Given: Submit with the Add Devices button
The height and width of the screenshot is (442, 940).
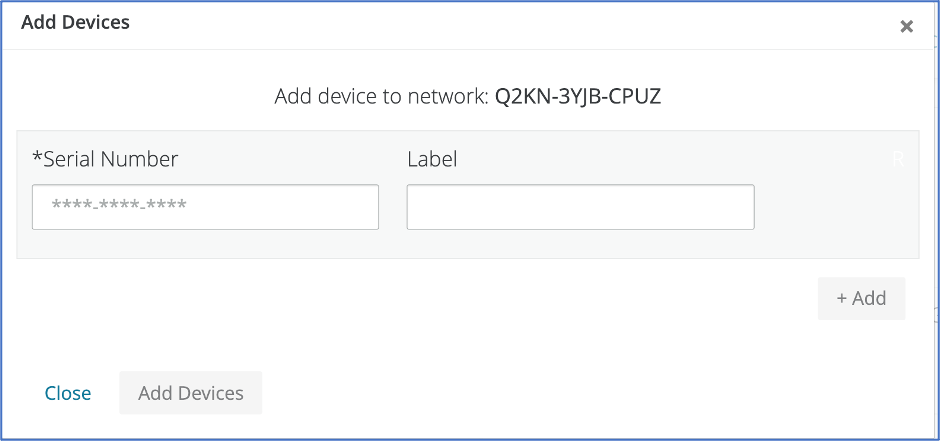Looking at the screenshot, I should coord(190,393).
